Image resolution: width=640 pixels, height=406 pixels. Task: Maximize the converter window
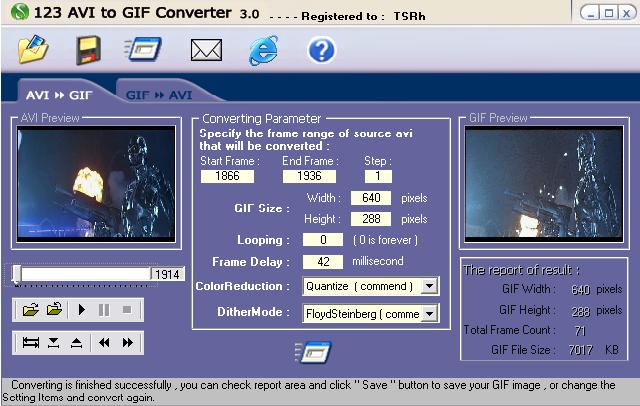(609, 13)
